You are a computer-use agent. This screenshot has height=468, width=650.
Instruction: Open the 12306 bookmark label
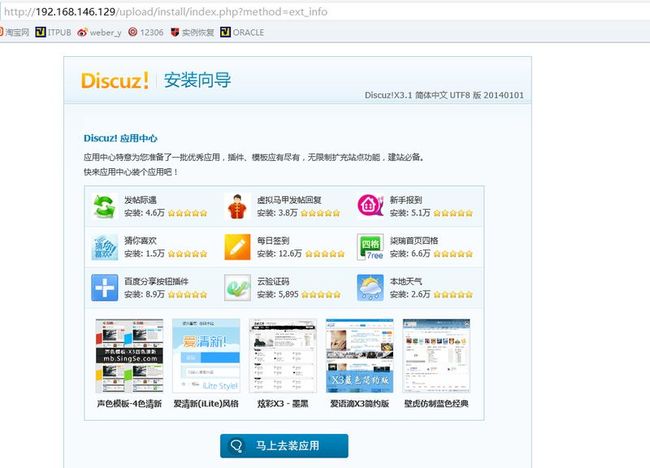coord(152,32)
